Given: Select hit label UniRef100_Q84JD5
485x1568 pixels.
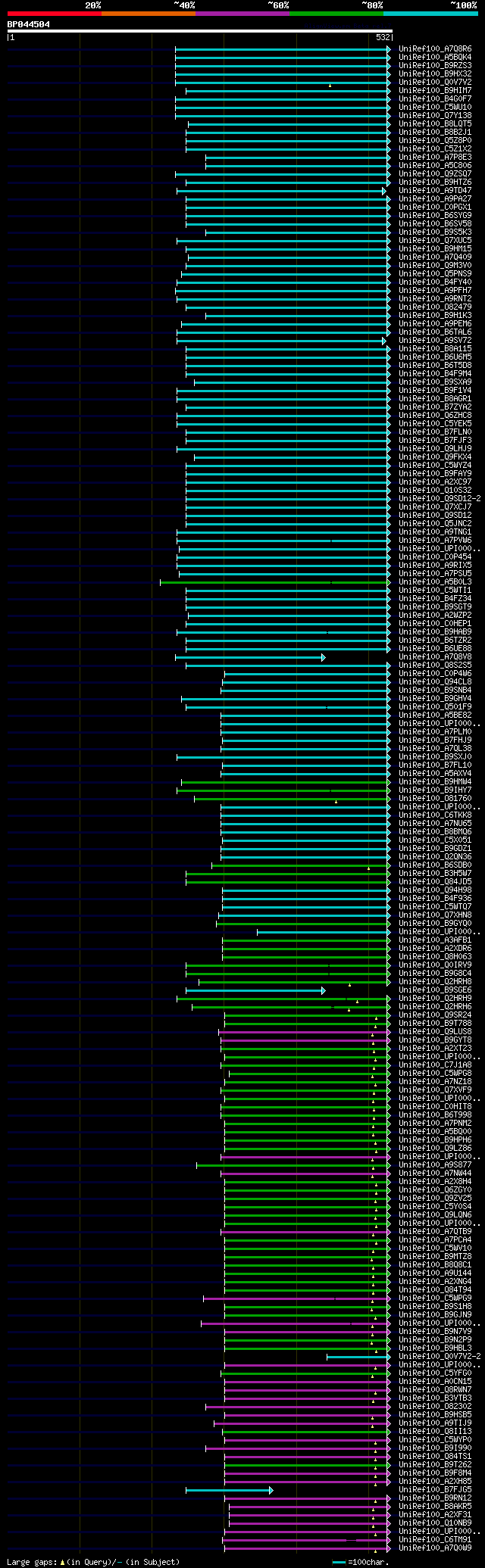Looking at the screenshot, I should pos(435,881).
